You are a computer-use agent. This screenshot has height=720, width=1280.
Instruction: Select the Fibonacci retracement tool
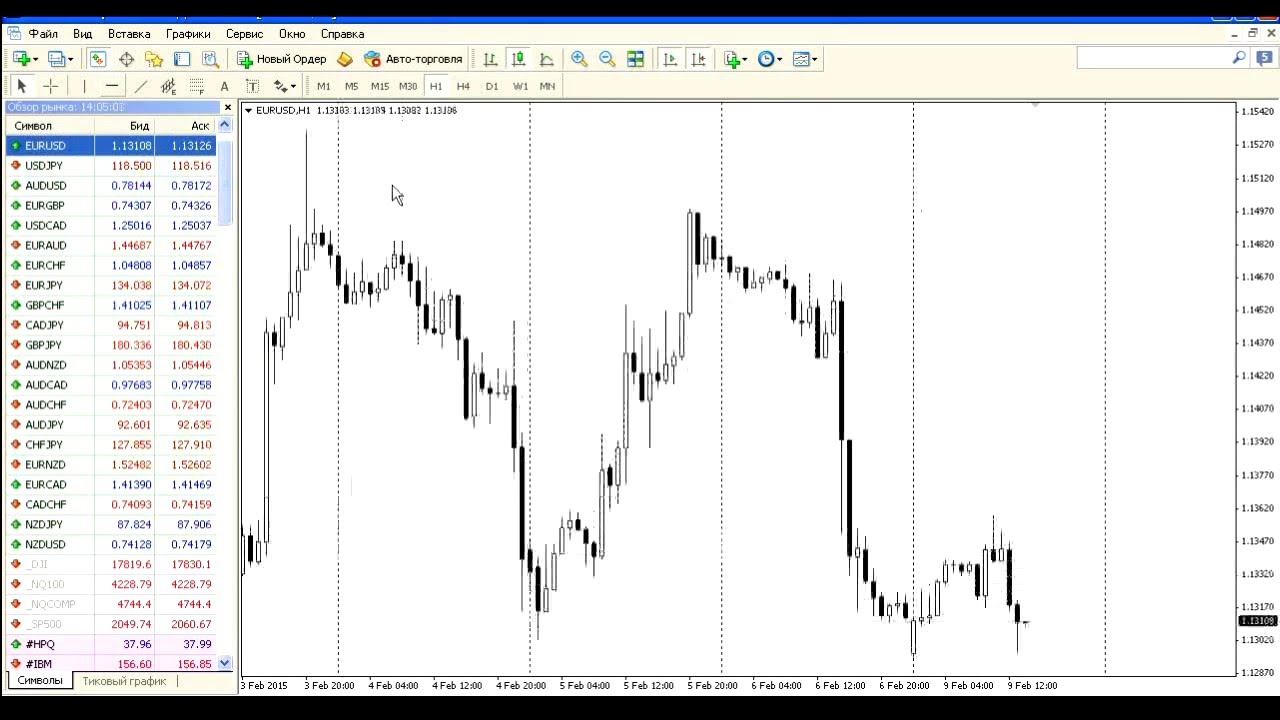click(x=196, y=86)
